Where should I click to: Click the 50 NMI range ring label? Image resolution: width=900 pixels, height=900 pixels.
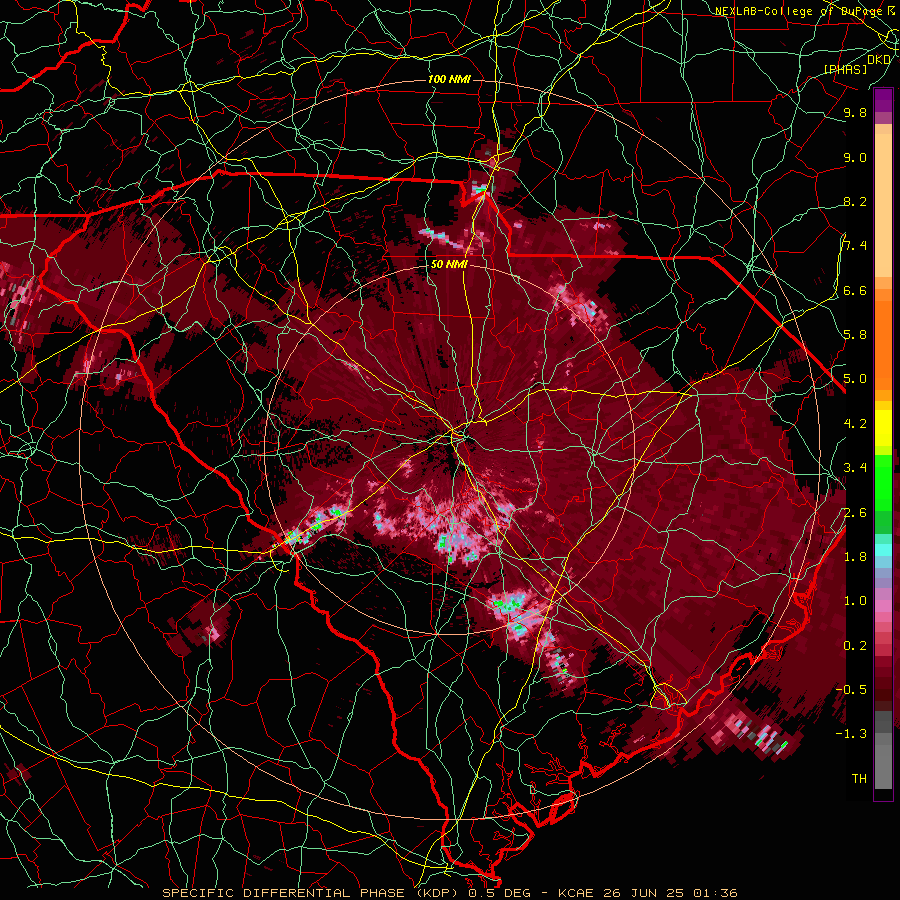pos(449,264)
